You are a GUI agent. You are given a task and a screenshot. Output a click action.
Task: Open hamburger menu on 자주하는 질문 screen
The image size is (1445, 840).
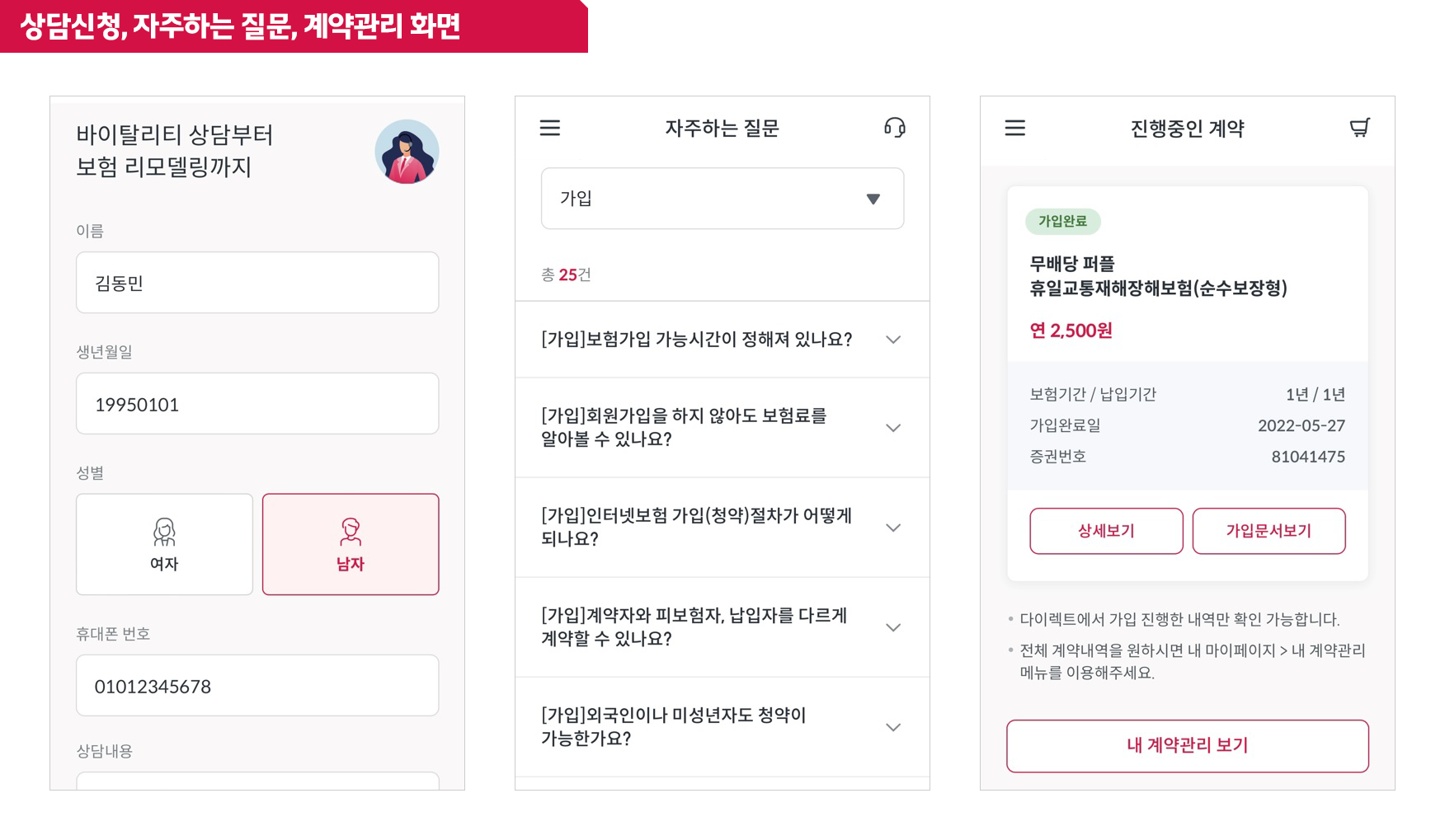coord(550,128)
